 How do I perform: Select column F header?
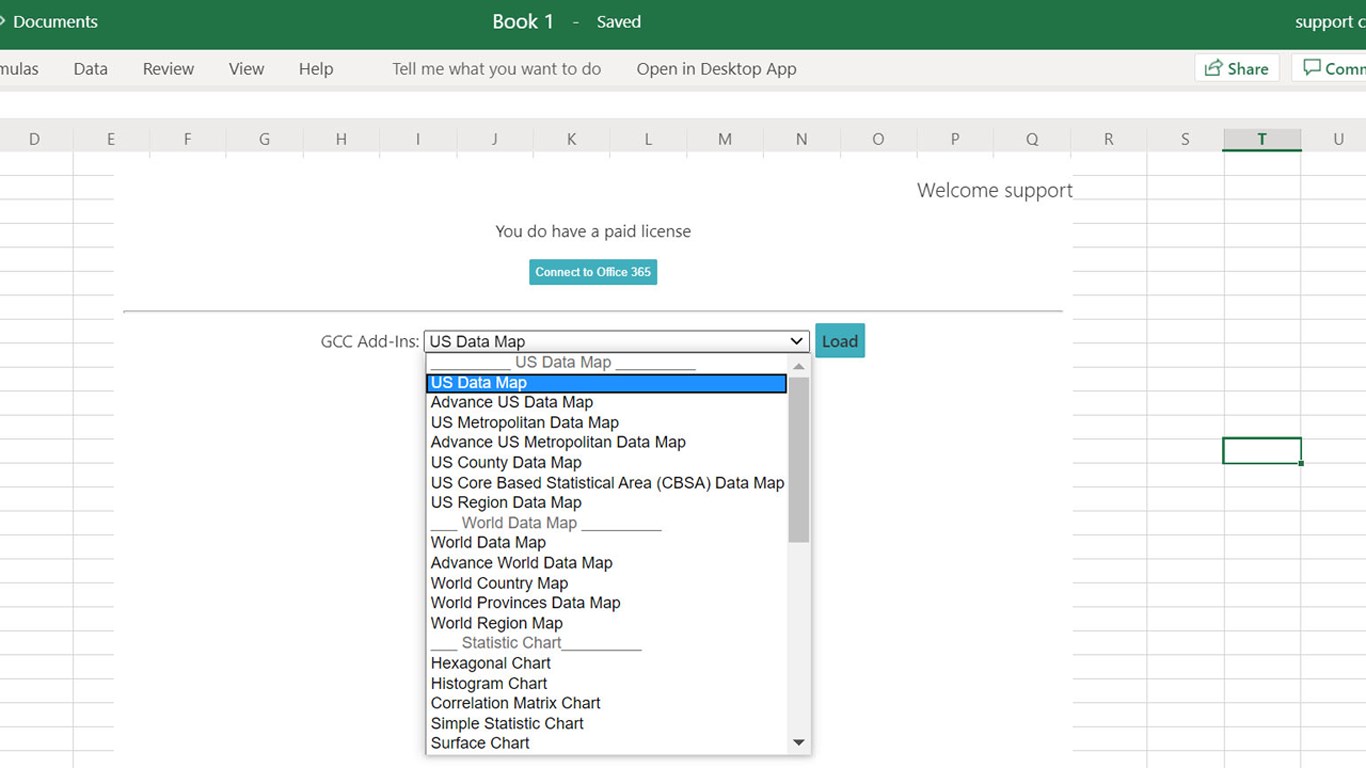click(187, 139)
